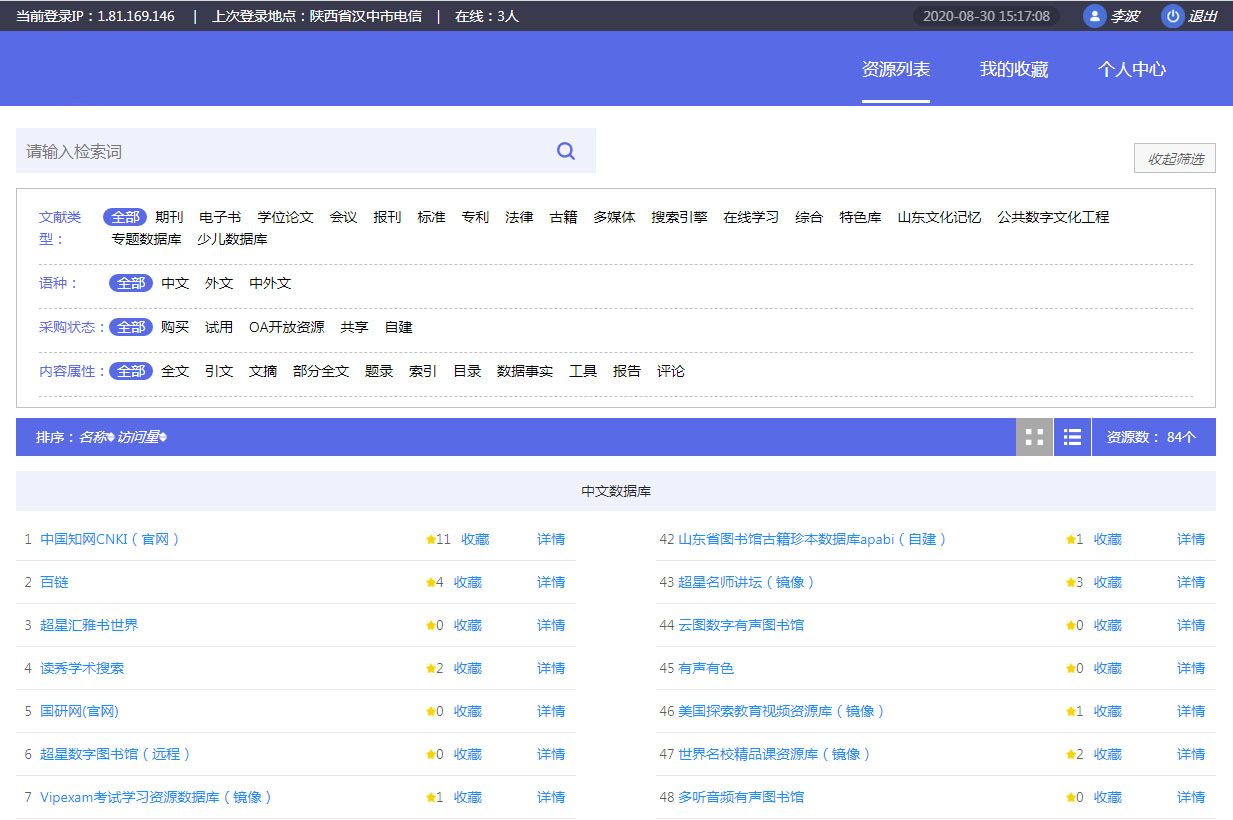
Task: View 详情 for 云图数字有声图书馆
Action: coord(1190,625)
